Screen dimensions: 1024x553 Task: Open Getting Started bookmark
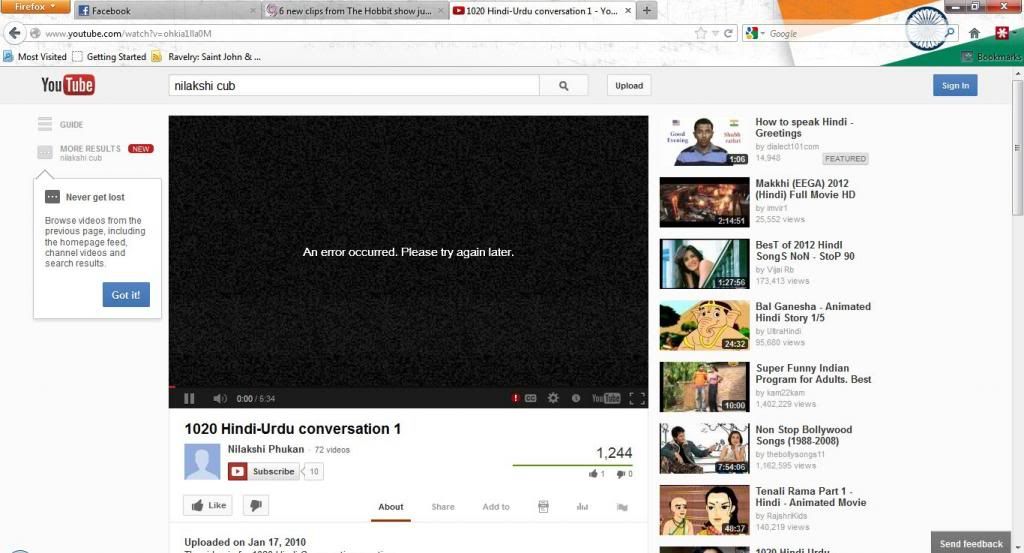point(110,57)
